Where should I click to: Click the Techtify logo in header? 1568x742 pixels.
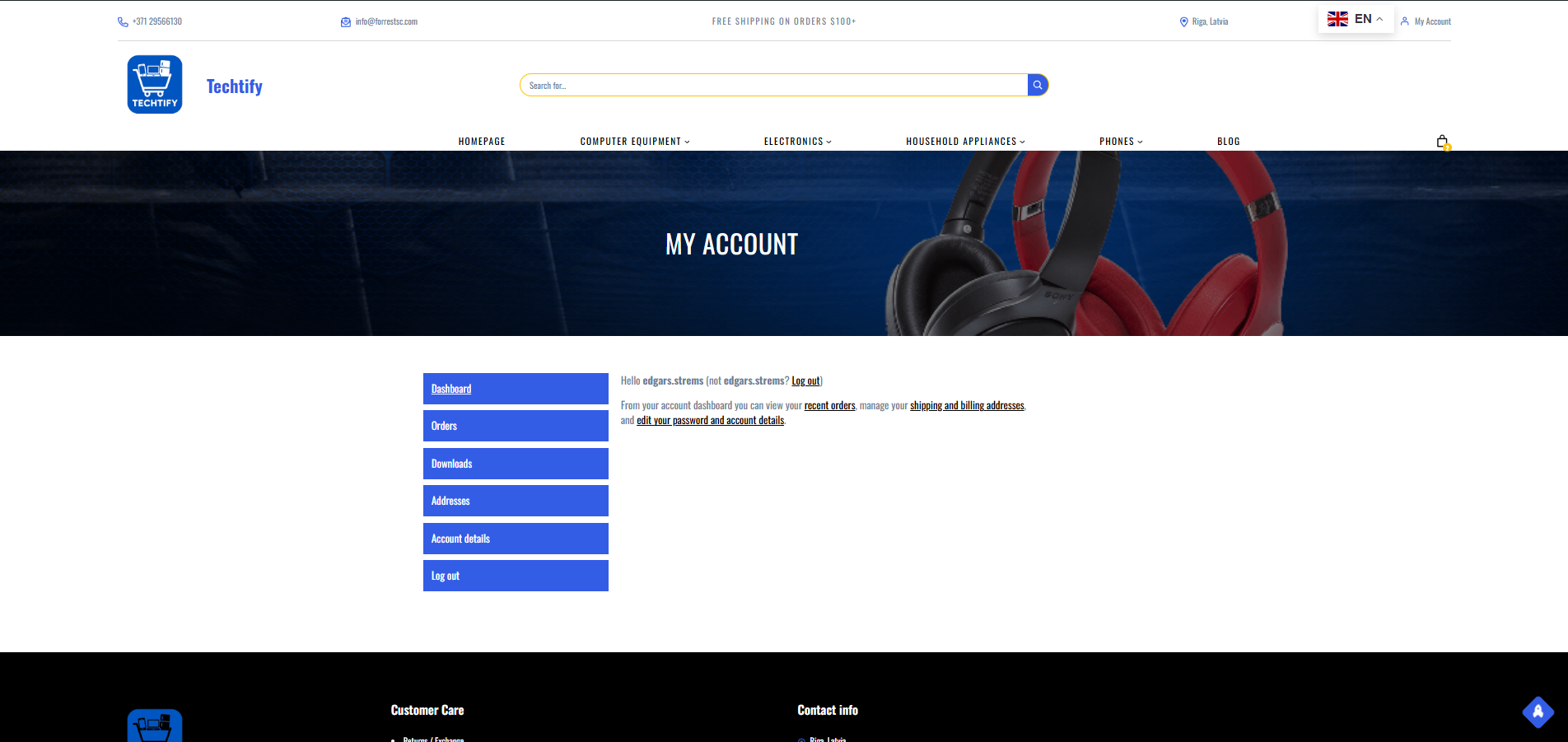point(155,85)
